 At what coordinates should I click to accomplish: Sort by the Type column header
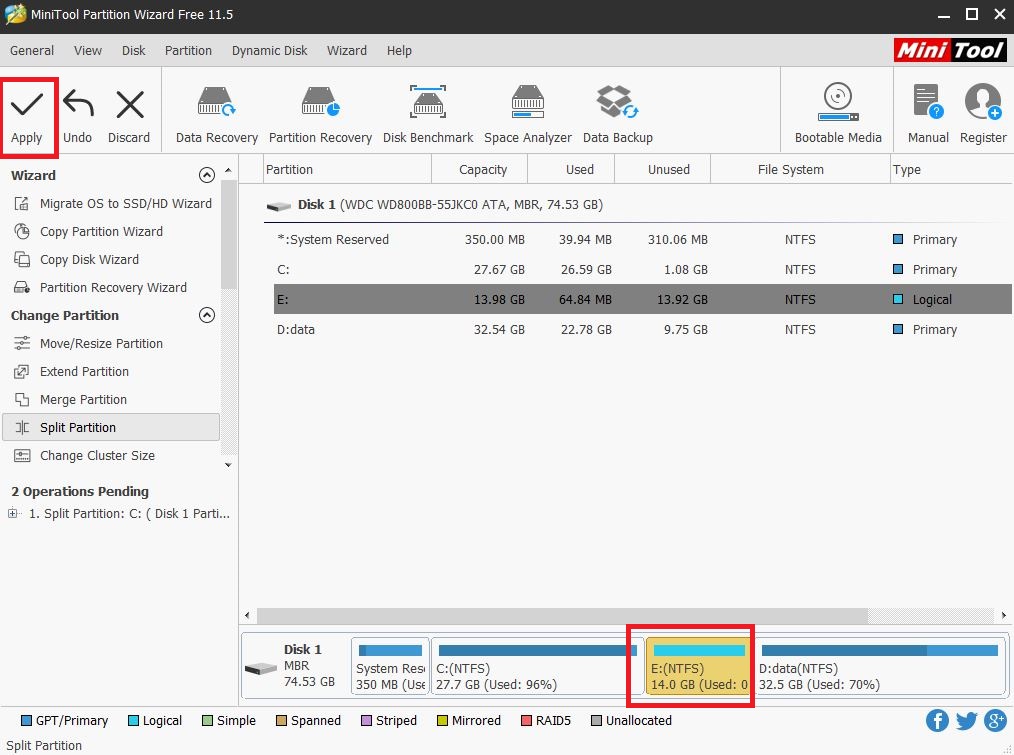951,170
